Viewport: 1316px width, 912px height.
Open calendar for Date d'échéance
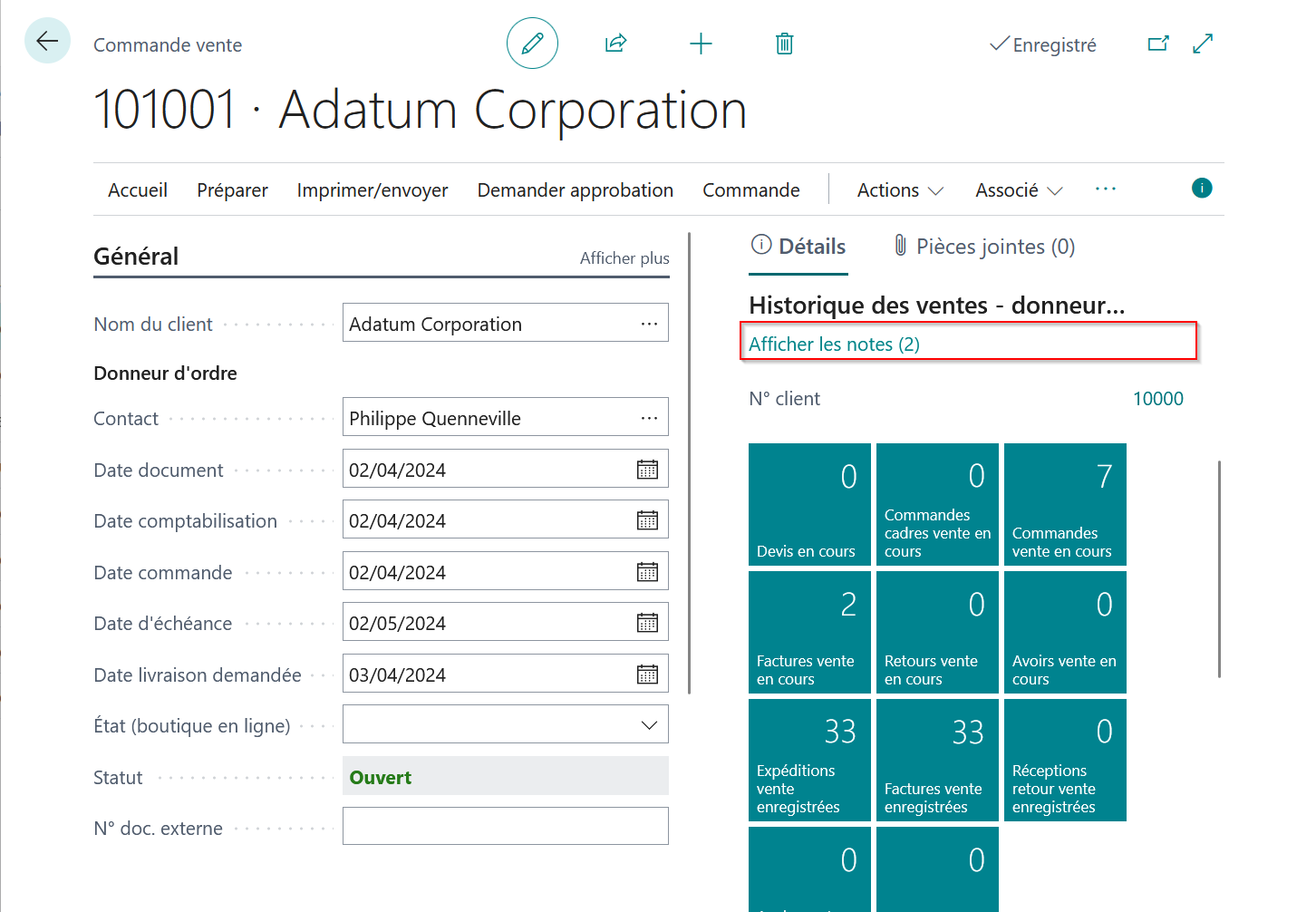[x=647, y=623]
